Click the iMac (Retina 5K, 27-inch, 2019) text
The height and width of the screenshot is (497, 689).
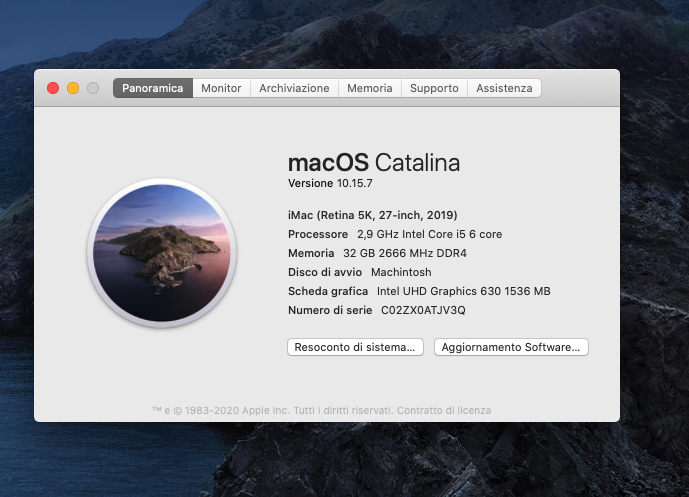(x=373, y=215)
